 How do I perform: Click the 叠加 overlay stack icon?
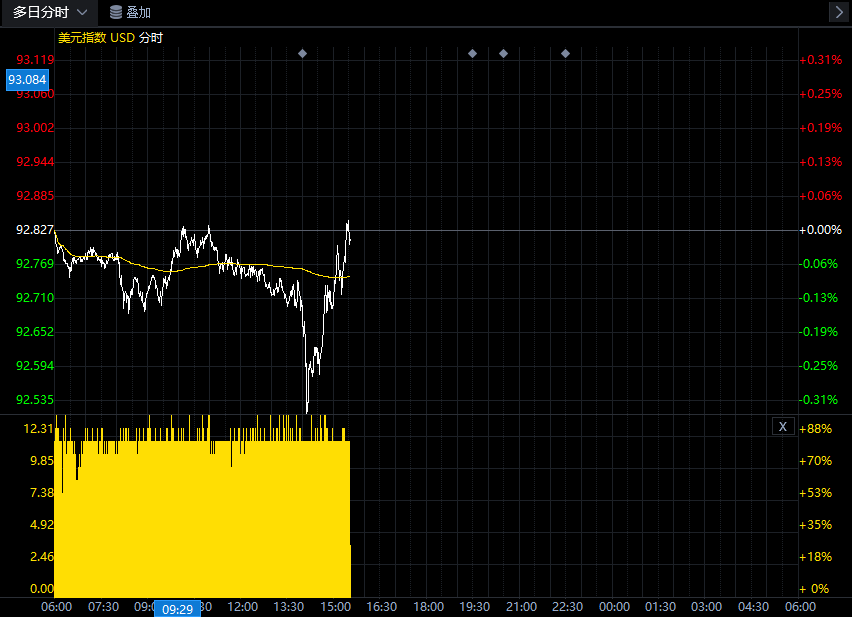(116, 12)
